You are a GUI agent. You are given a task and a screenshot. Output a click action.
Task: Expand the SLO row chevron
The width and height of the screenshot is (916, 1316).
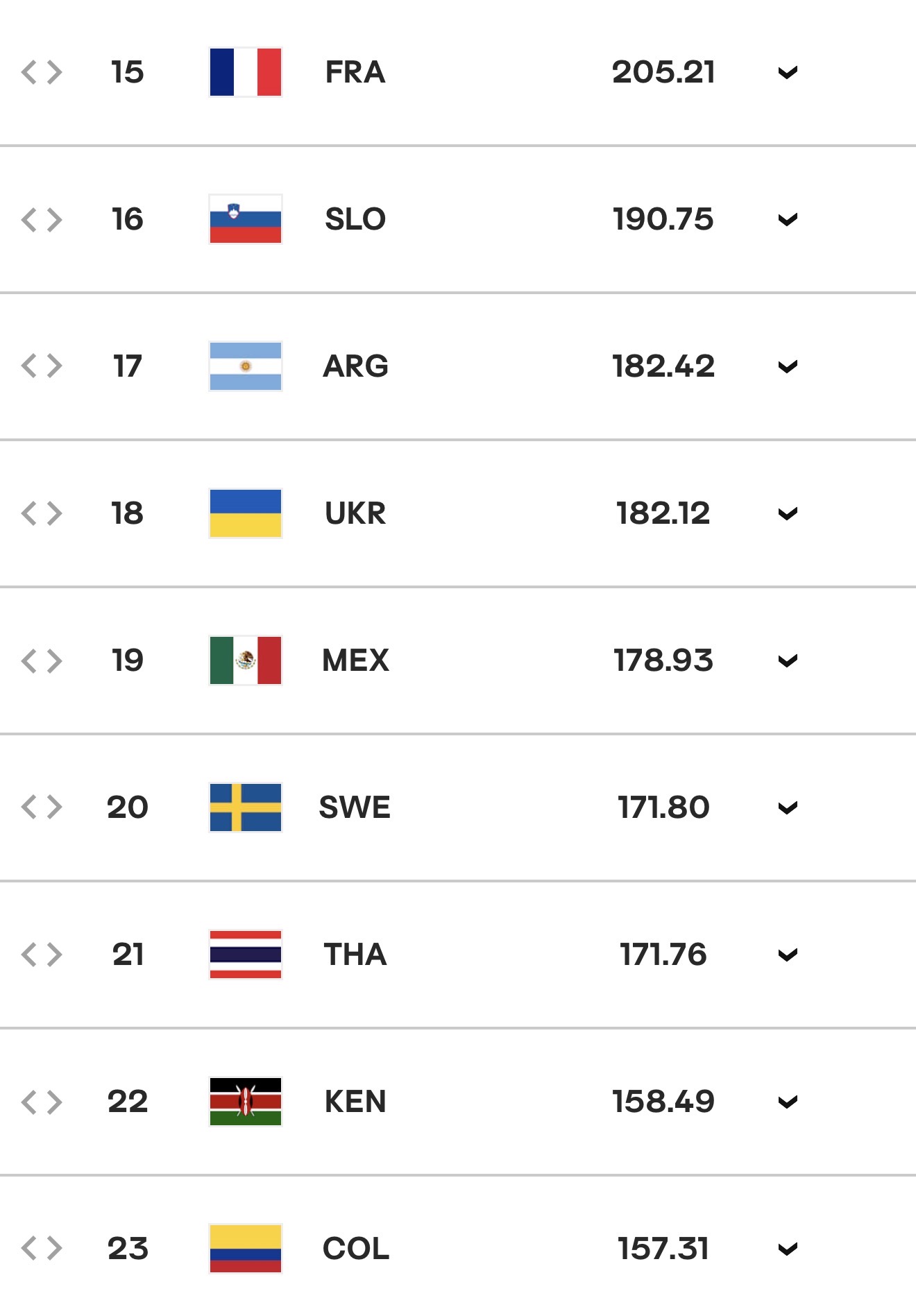point(788,220)
